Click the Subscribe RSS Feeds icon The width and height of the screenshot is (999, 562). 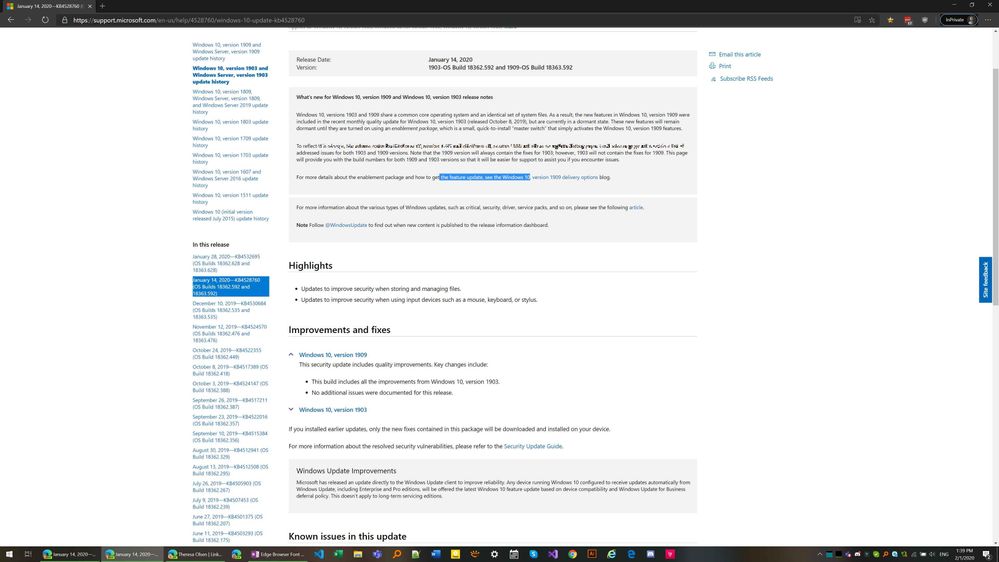713,79
